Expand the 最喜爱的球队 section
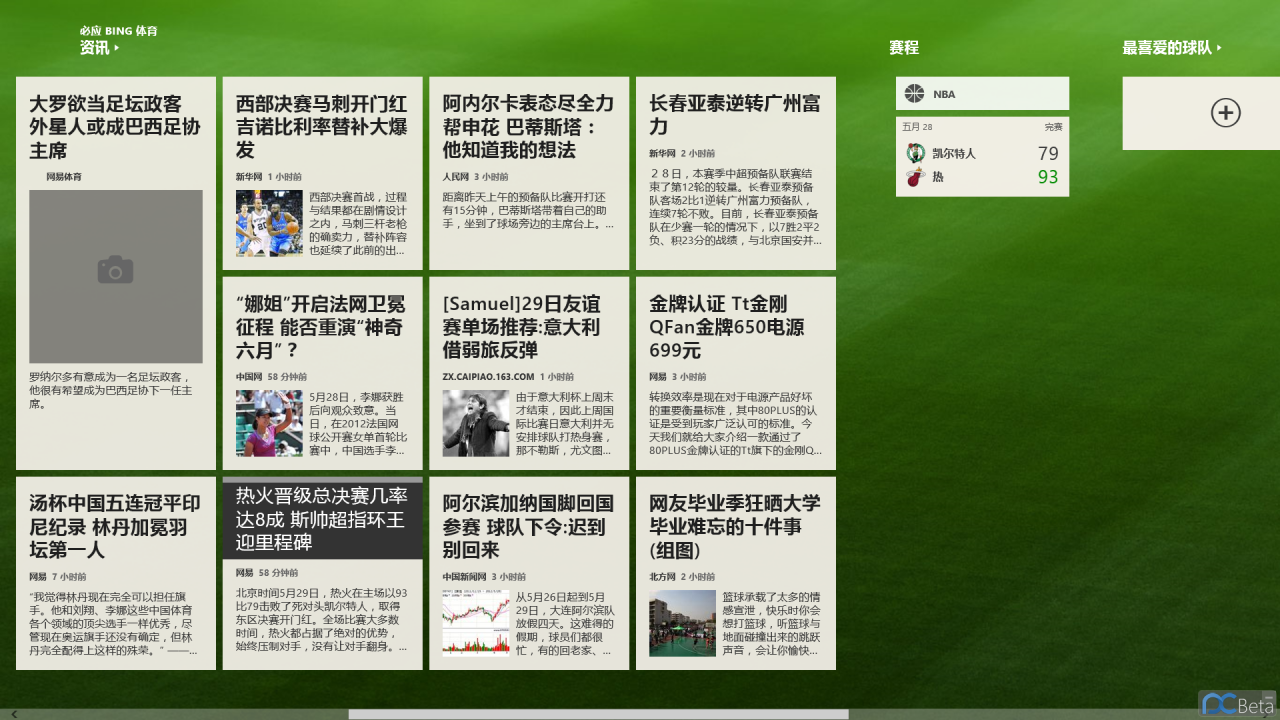Image resolution: width=1280 pixels, height=720 pixels. (1172, 47)
